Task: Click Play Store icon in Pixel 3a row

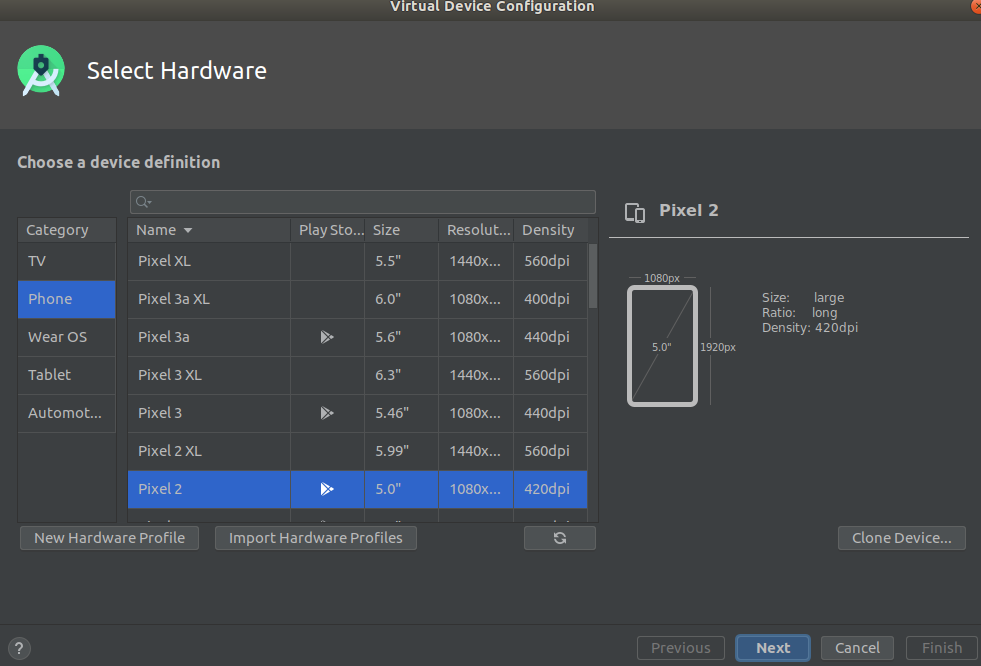Action: (327, 337)
